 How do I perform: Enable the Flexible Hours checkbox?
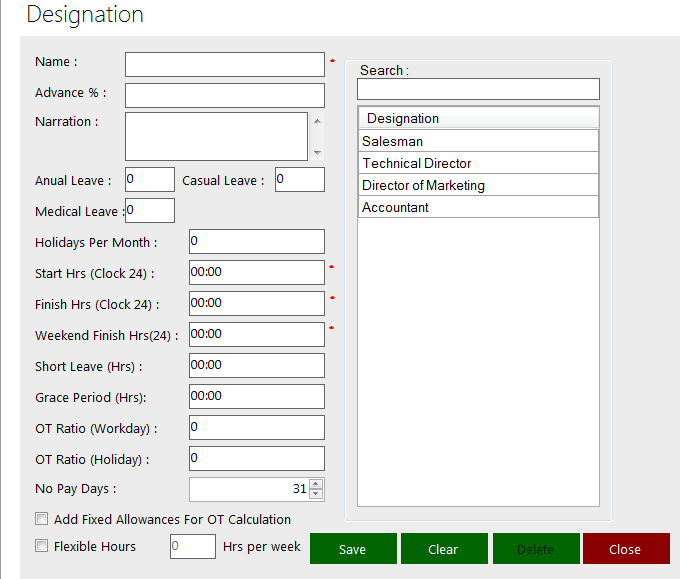[41, 546]
